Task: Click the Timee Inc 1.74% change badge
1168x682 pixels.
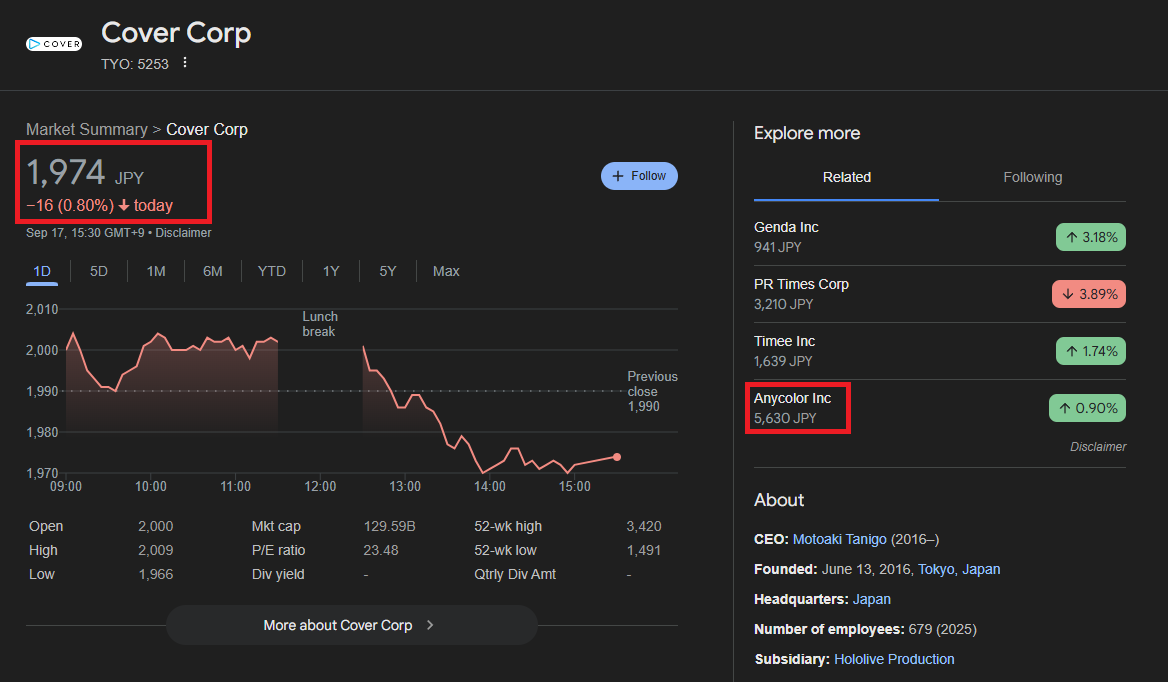Action: 1090,351
